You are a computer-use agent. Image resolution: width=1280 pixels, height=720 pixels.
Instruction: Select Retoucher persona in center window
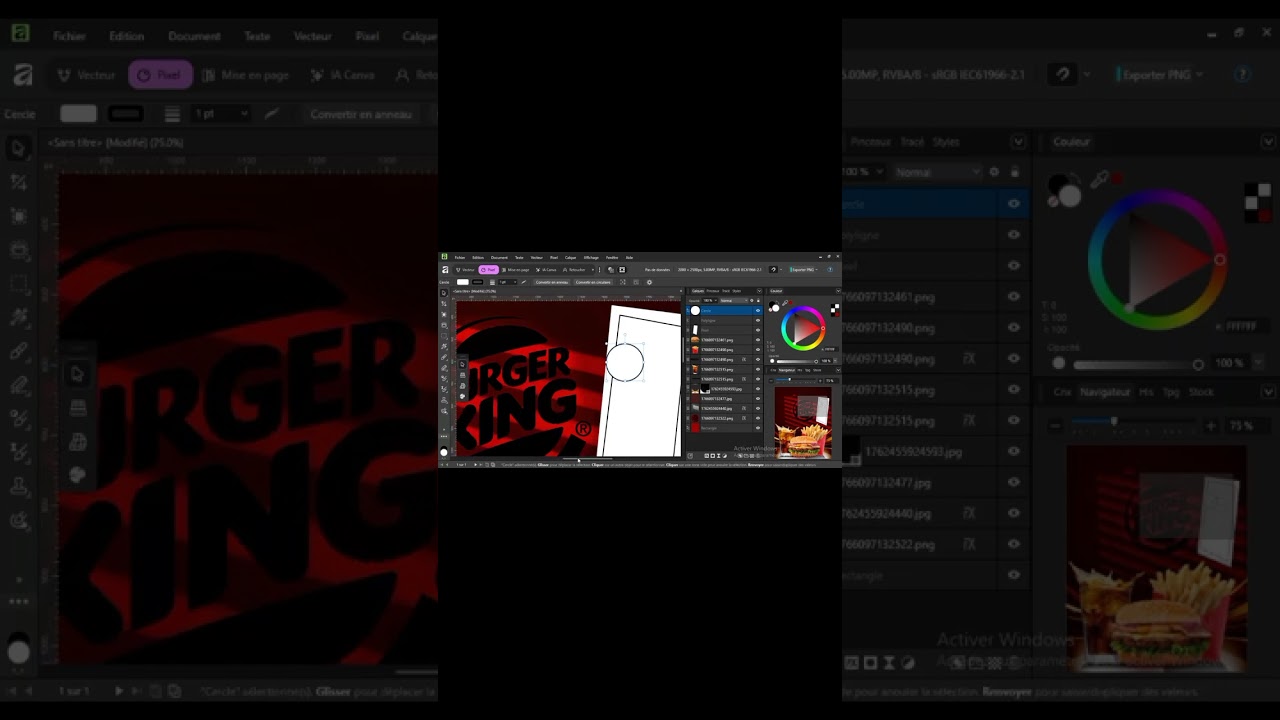(574, 270)
